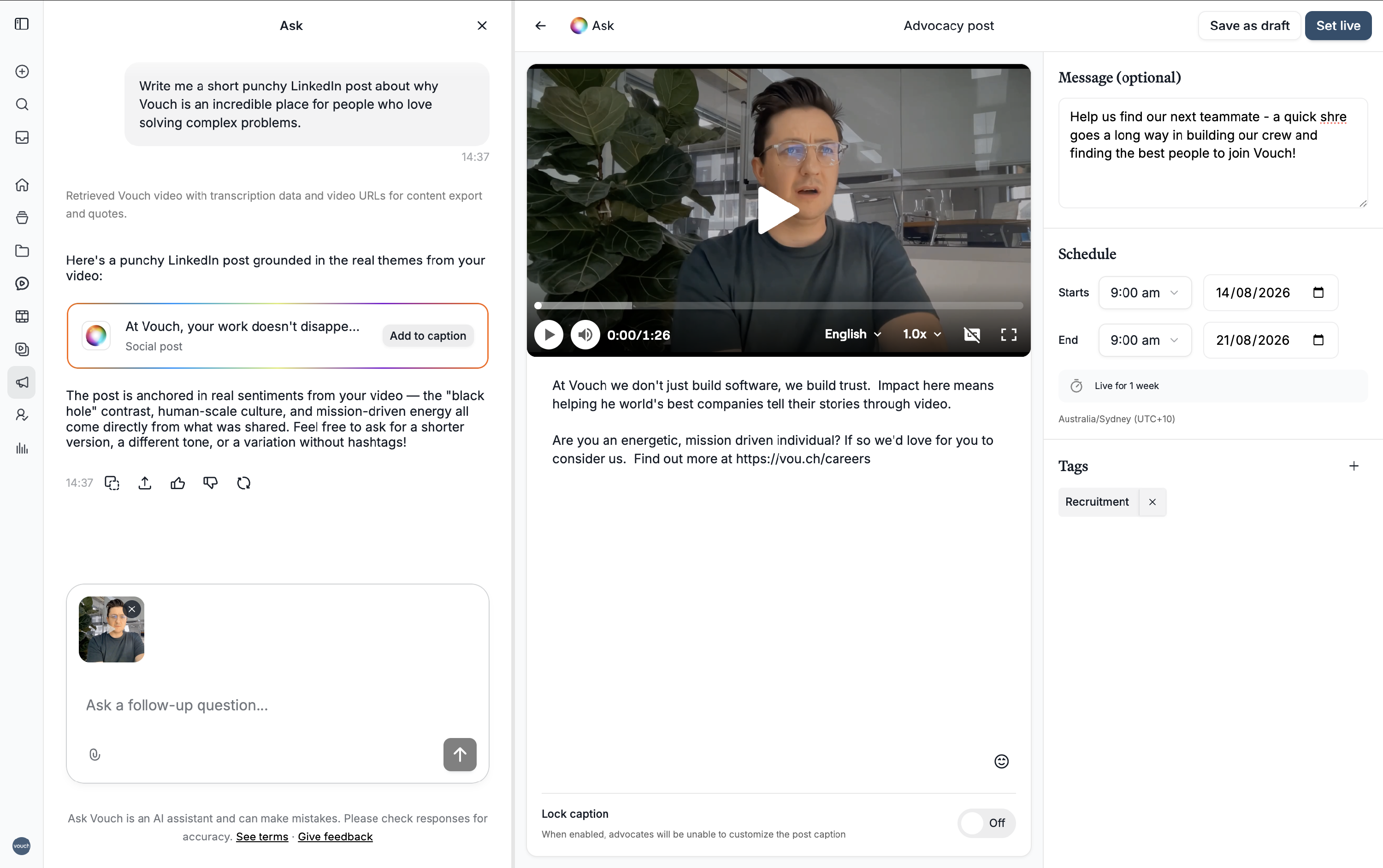This screenshot has height=868, width=1383.
Task: Go back using the left arrow
Action: click(540, 25)
